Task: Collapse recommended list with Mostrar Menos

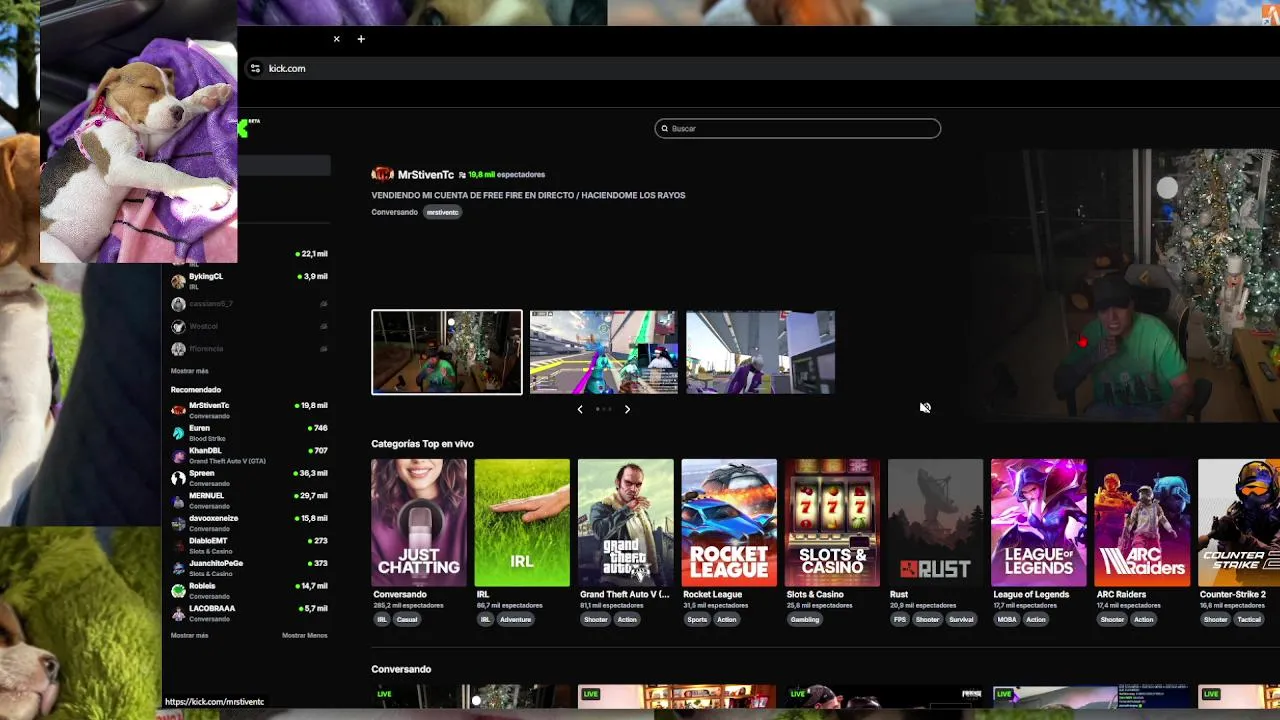Action: [x=304, y=635]
